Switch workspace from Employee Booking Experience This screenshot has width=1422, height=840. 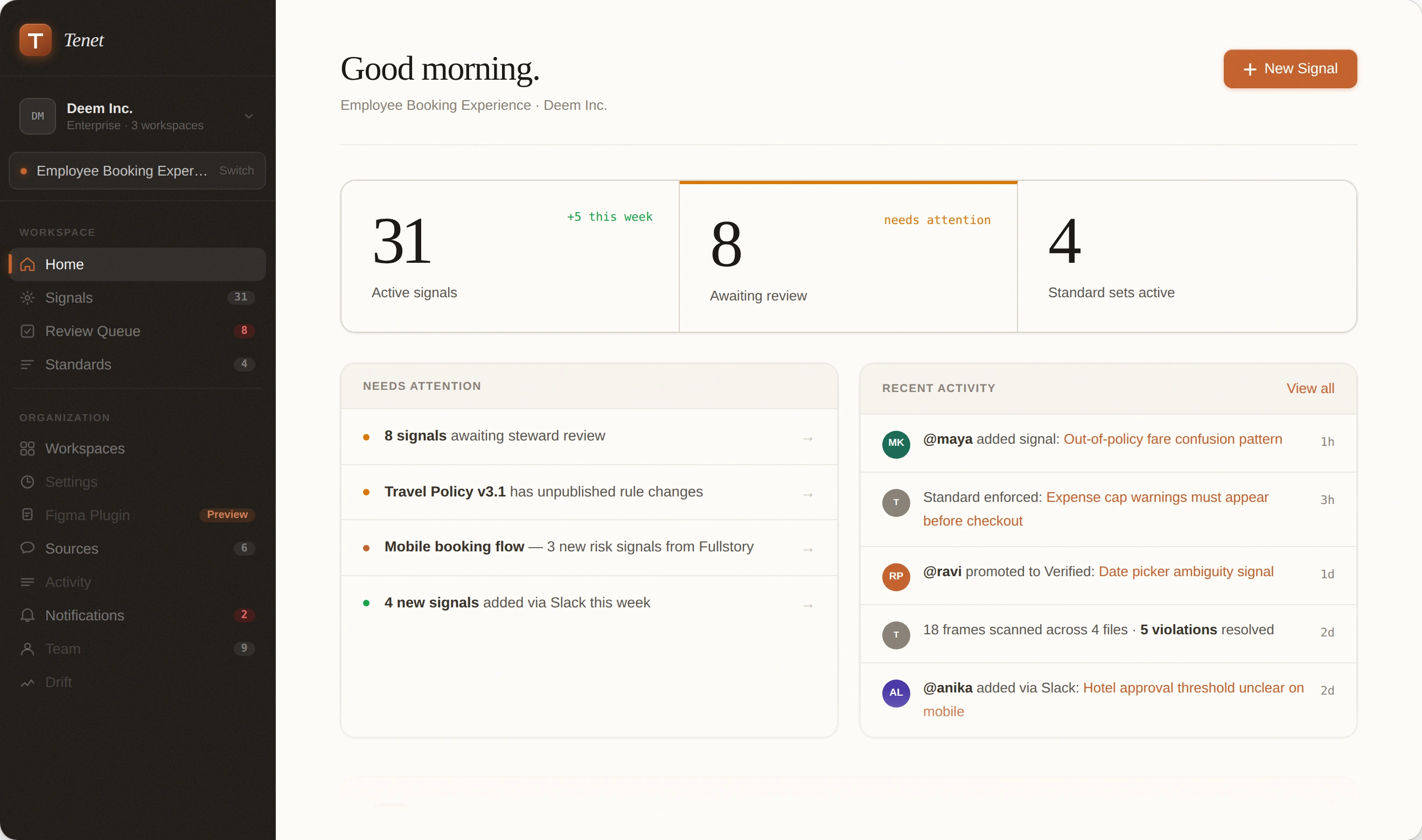click(x=236, y=170)
